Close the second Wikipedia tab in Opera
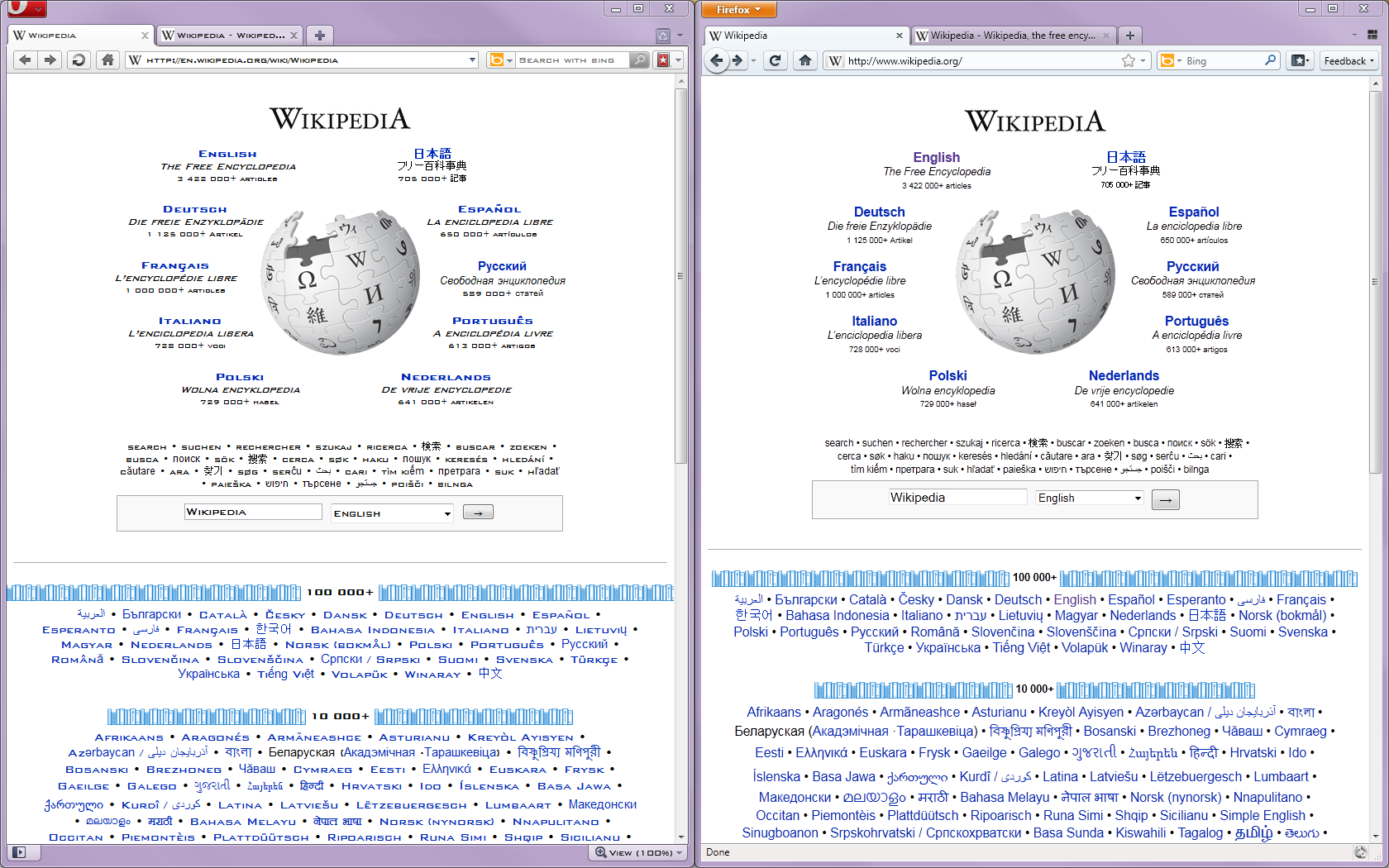Image resolution: width=1389 pixels, height=868 pixels. point(294,36)
